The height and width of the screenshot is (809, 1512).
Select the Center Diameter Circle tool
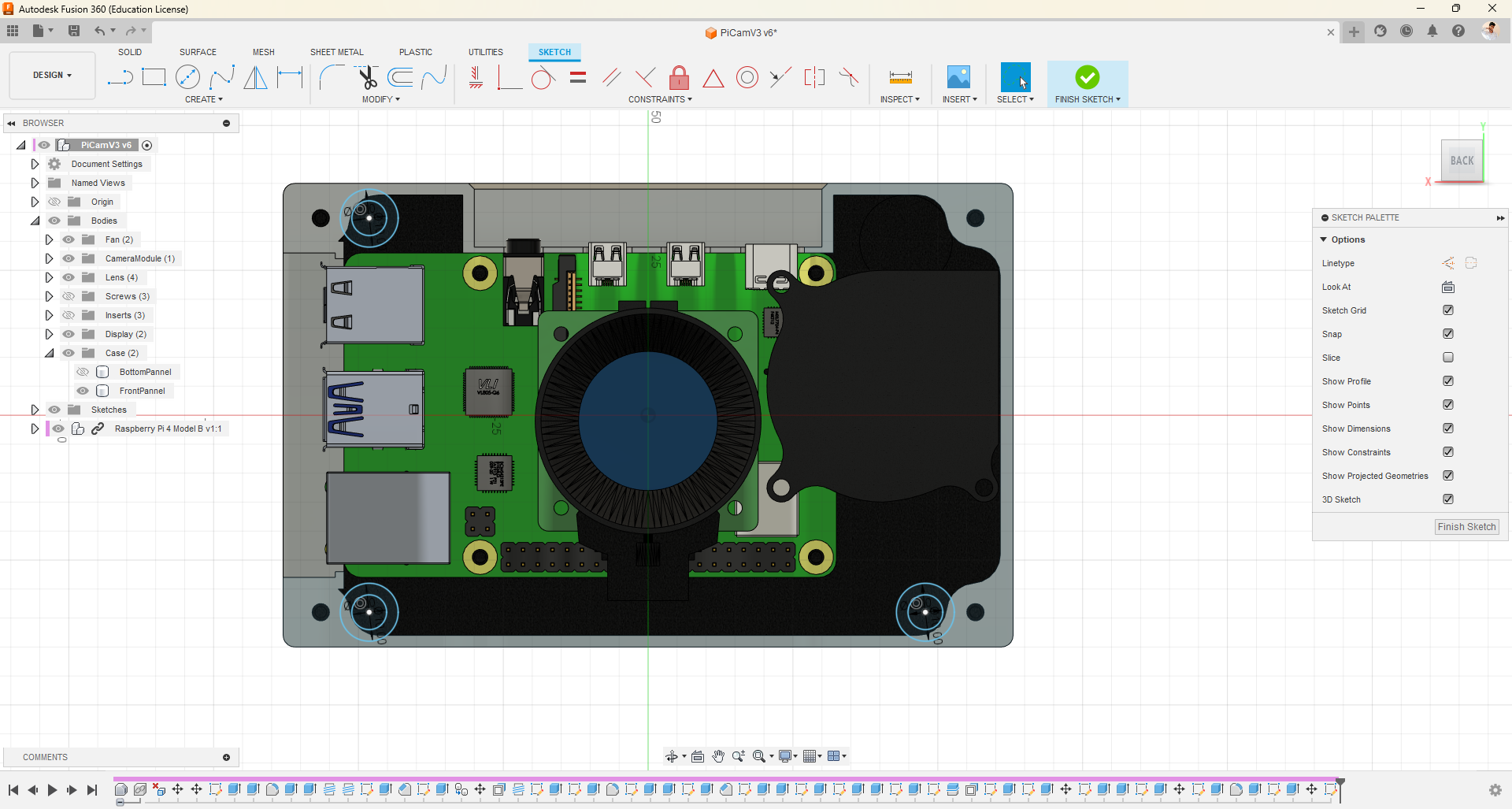pos(187,77)
